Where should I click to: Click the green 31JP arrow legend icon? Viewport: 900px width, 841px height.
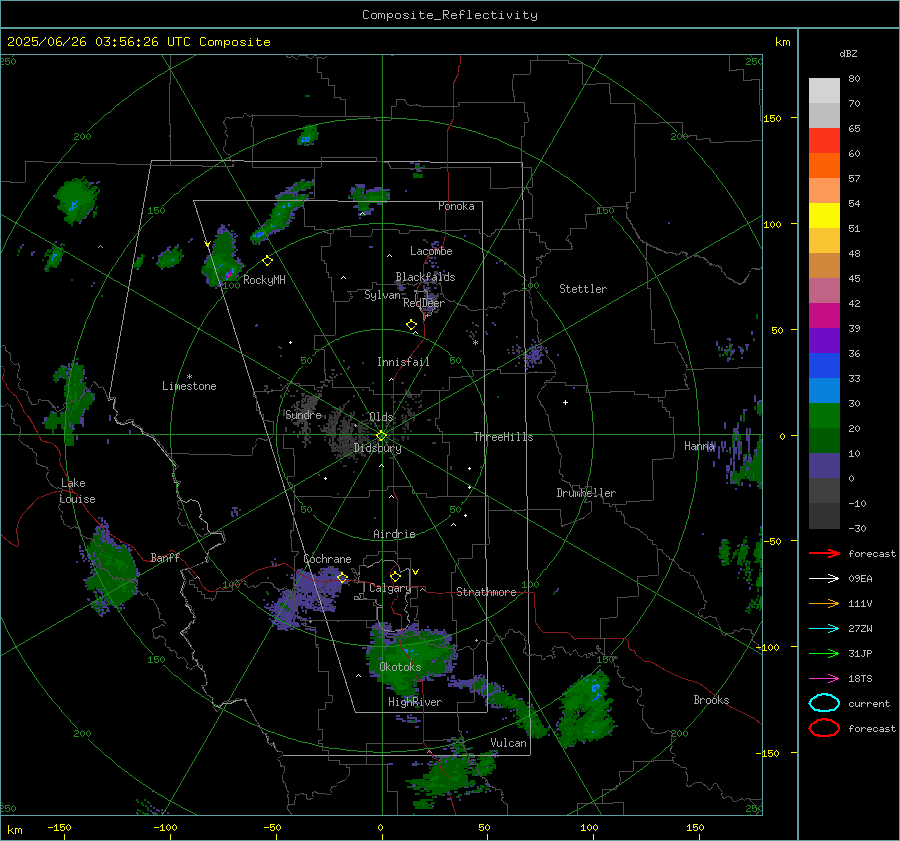click(824, 653)
